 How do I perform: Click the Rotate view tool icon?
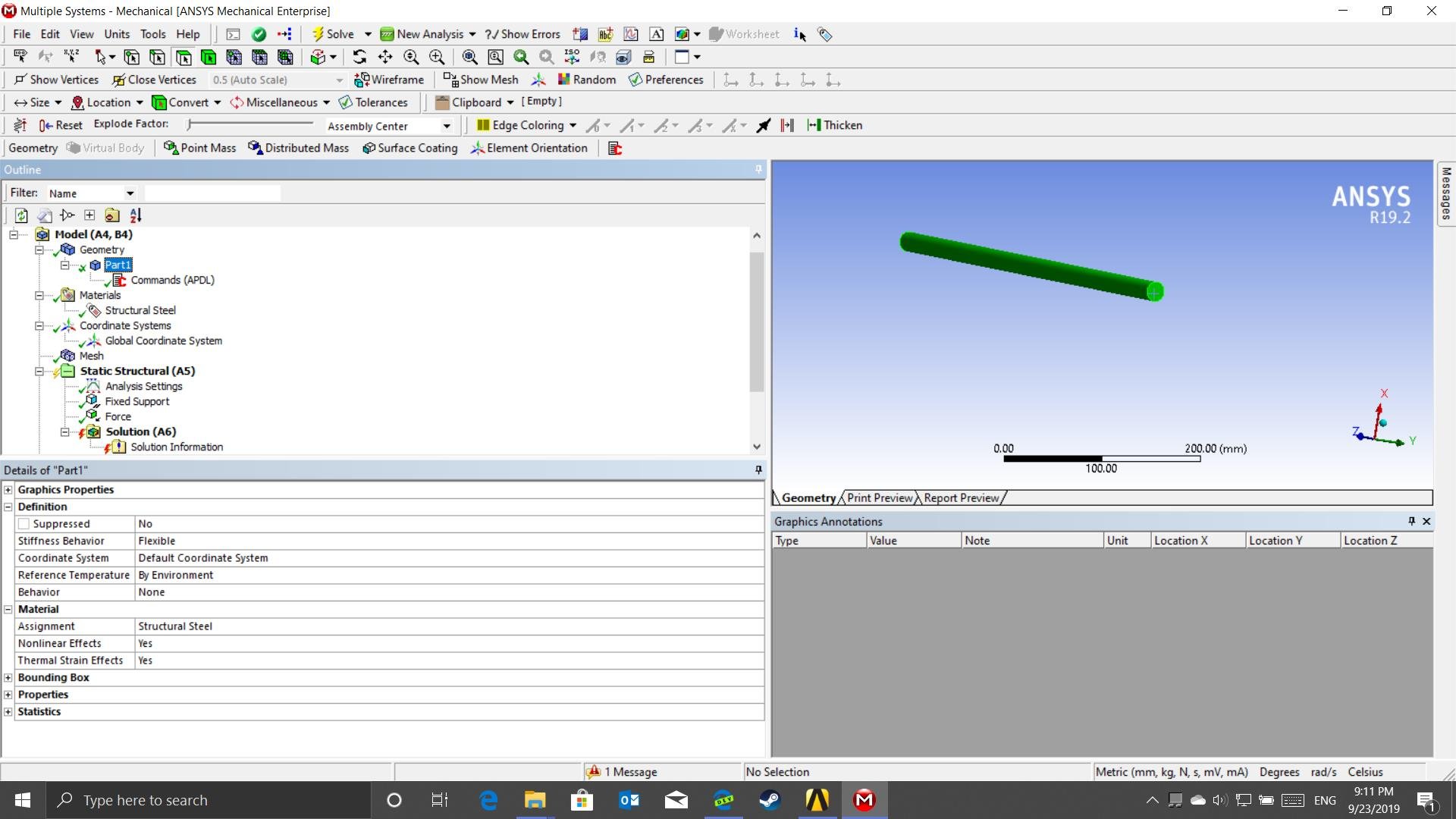(x=359, y=57)
